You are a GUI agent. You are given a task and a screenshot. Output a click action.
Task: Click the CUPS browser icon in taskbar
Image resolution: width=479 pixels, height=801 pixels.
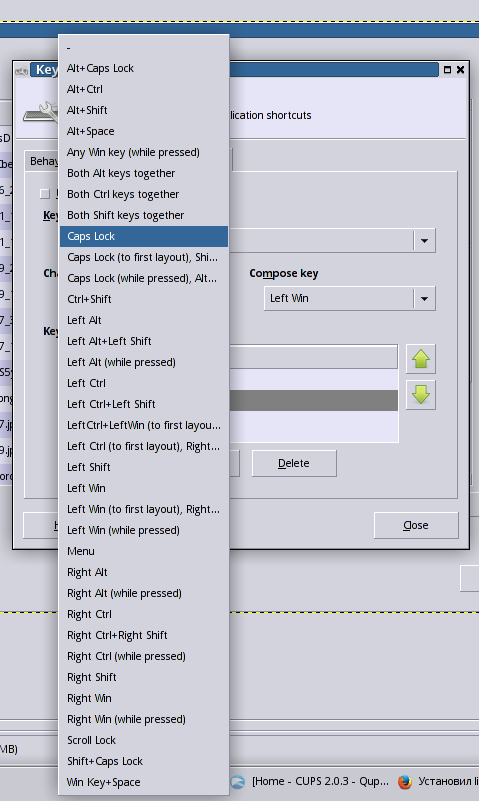coord(238,782)
